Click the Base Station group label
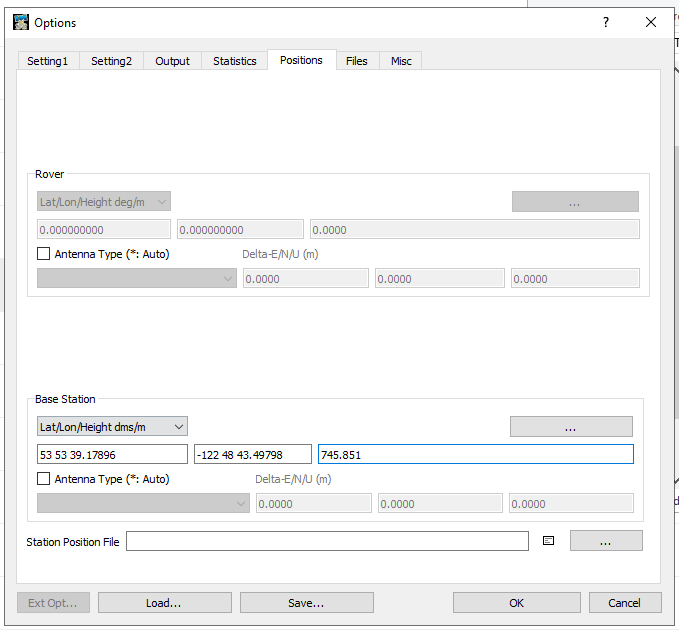Screen dimensions: 679x630 (65, 399)
